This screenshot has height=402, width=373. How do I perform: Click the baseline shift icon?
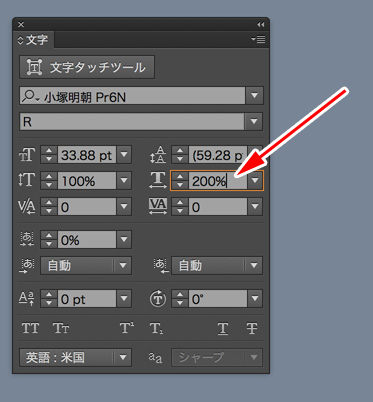coord(27,298)
